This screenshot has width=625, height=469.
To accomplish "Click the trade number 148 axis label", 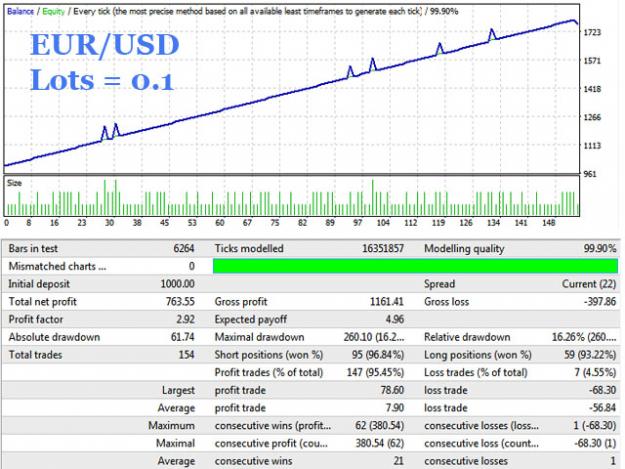I will [548, 223].
